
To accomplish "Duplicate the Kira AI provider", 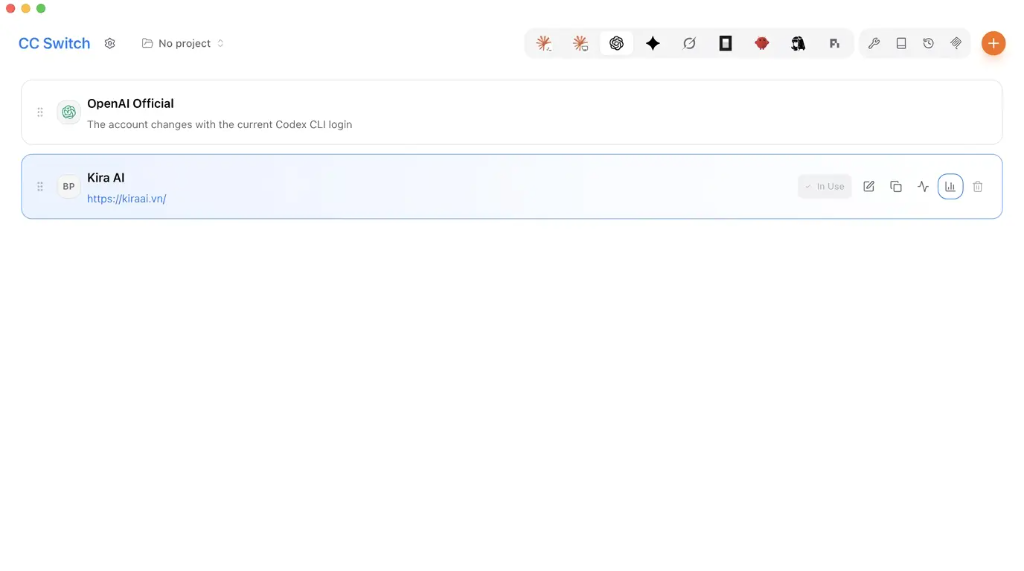I will tap(896, 187).
